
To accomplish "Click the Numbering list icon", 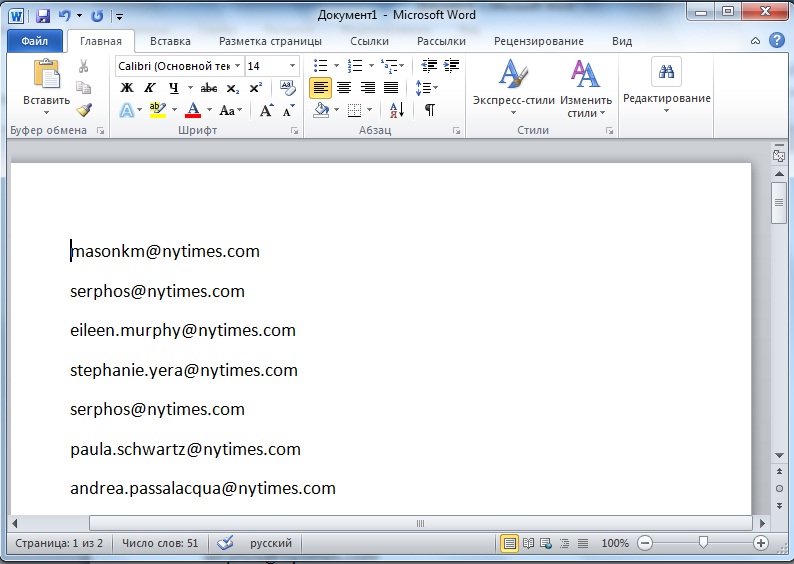I will tap(355, 66).
